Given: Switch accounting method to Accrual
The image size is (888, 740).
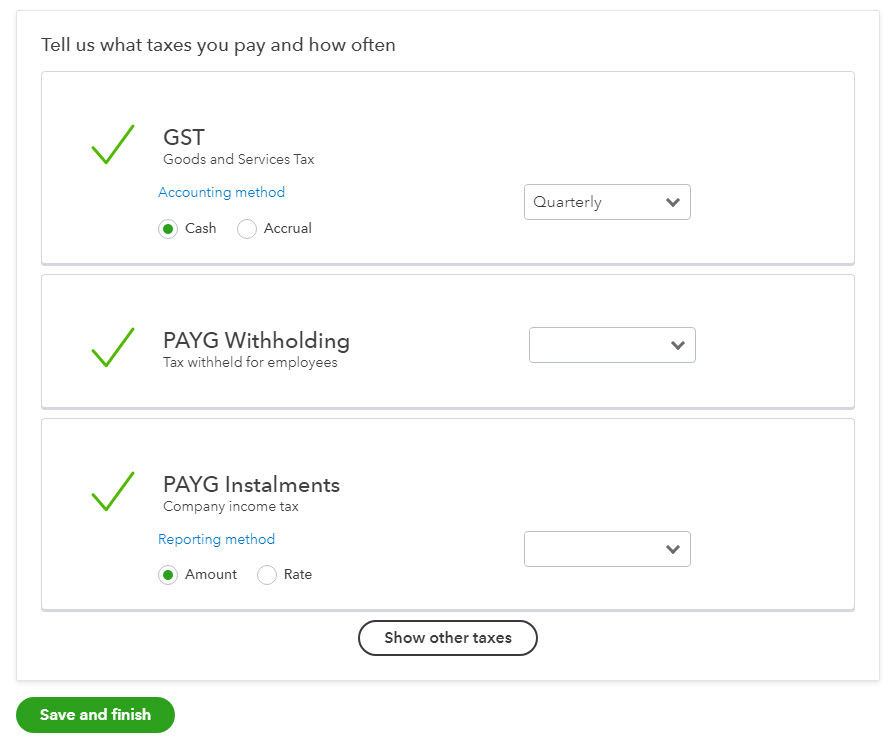Looking at the screenshot, I should [247, 229].
